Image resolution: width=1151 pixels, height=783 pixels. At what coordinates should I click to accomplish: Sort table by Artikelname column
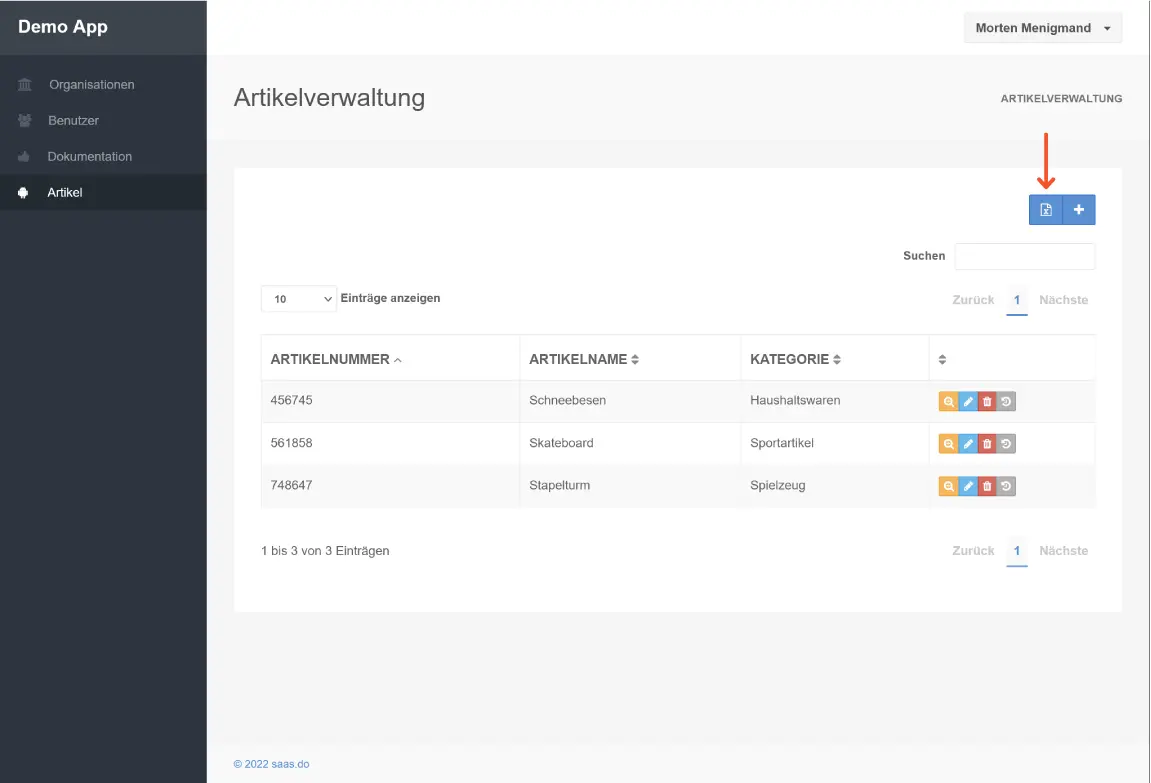583,359
